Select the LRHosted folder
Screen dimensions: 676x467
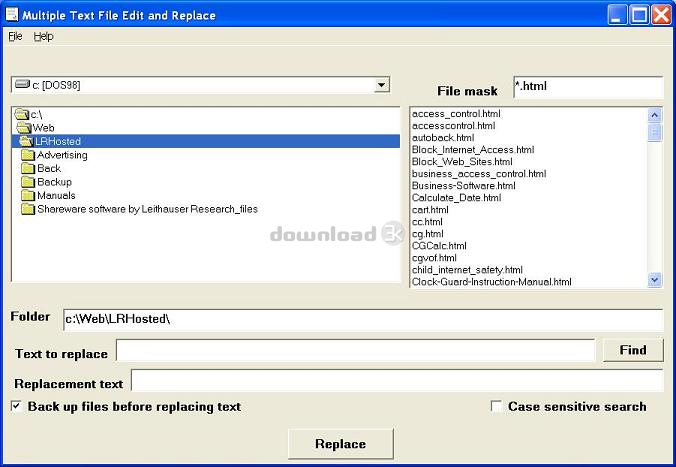coord(206,141)
